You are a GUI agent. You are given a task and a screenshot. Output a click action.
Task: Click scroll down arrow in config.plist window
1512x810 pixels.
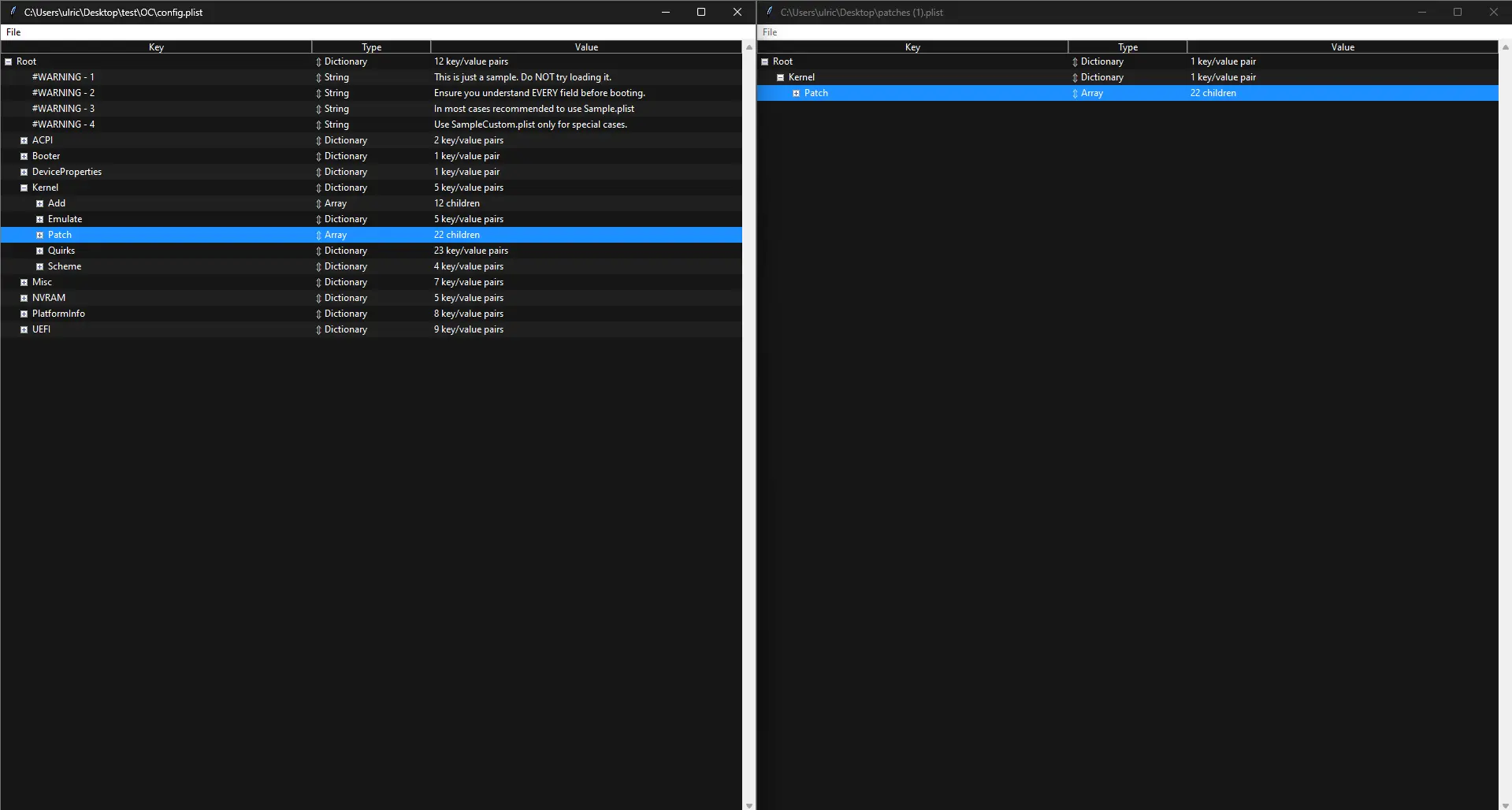click(749, 804)
